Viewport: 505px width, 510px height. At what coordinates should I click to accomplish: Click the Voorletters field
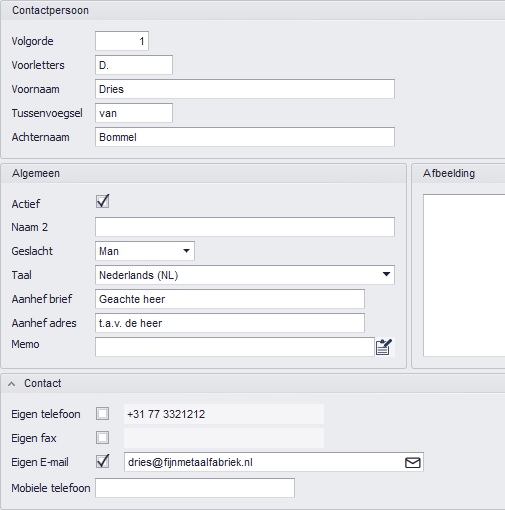[x=134, y=65]
